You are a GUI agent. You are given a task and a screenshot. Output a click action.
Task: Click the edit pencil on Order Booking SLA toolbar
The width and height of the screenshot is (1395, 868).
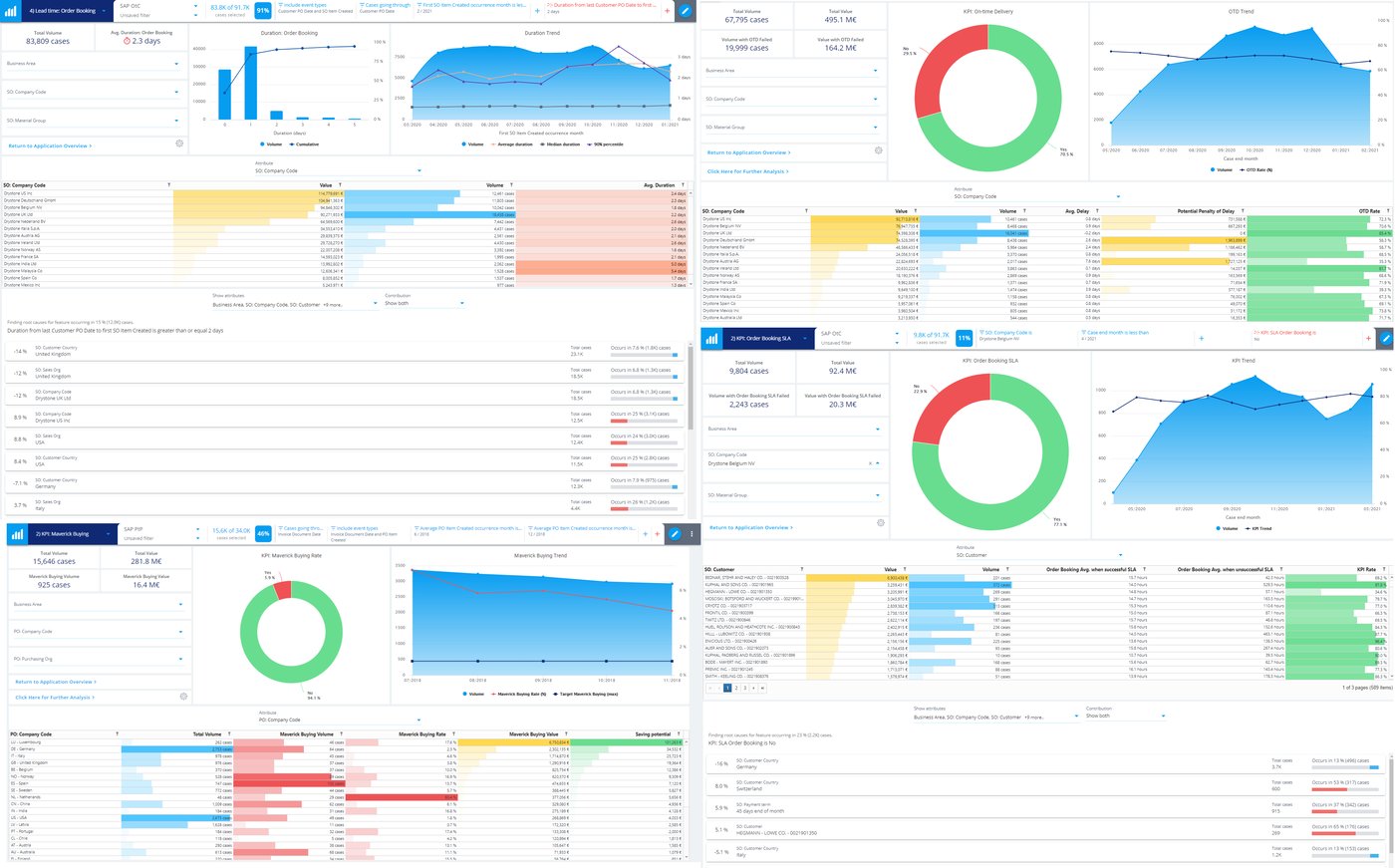[x=1385, y=339]
